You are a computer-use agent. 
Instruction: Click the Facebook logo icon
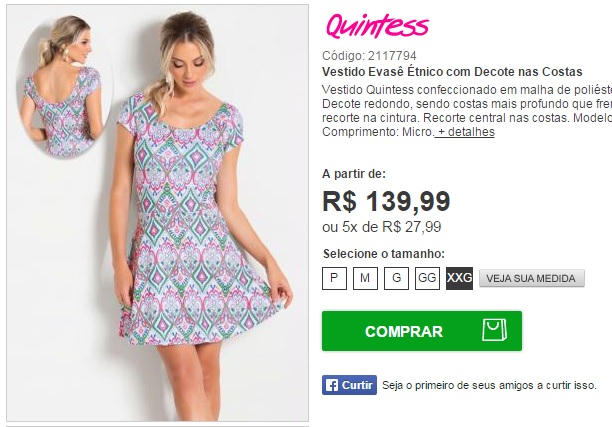coord(331,385)
